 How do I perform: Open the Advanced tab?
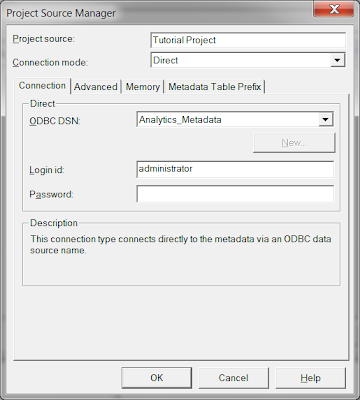pyautogui.click(x=96, y=87)
